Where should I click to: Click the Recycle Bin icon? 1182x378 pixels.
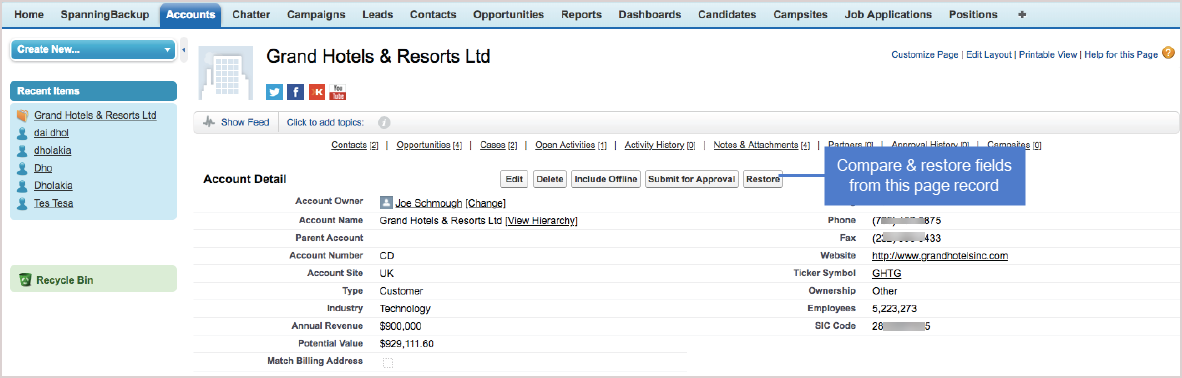(26, 280)
